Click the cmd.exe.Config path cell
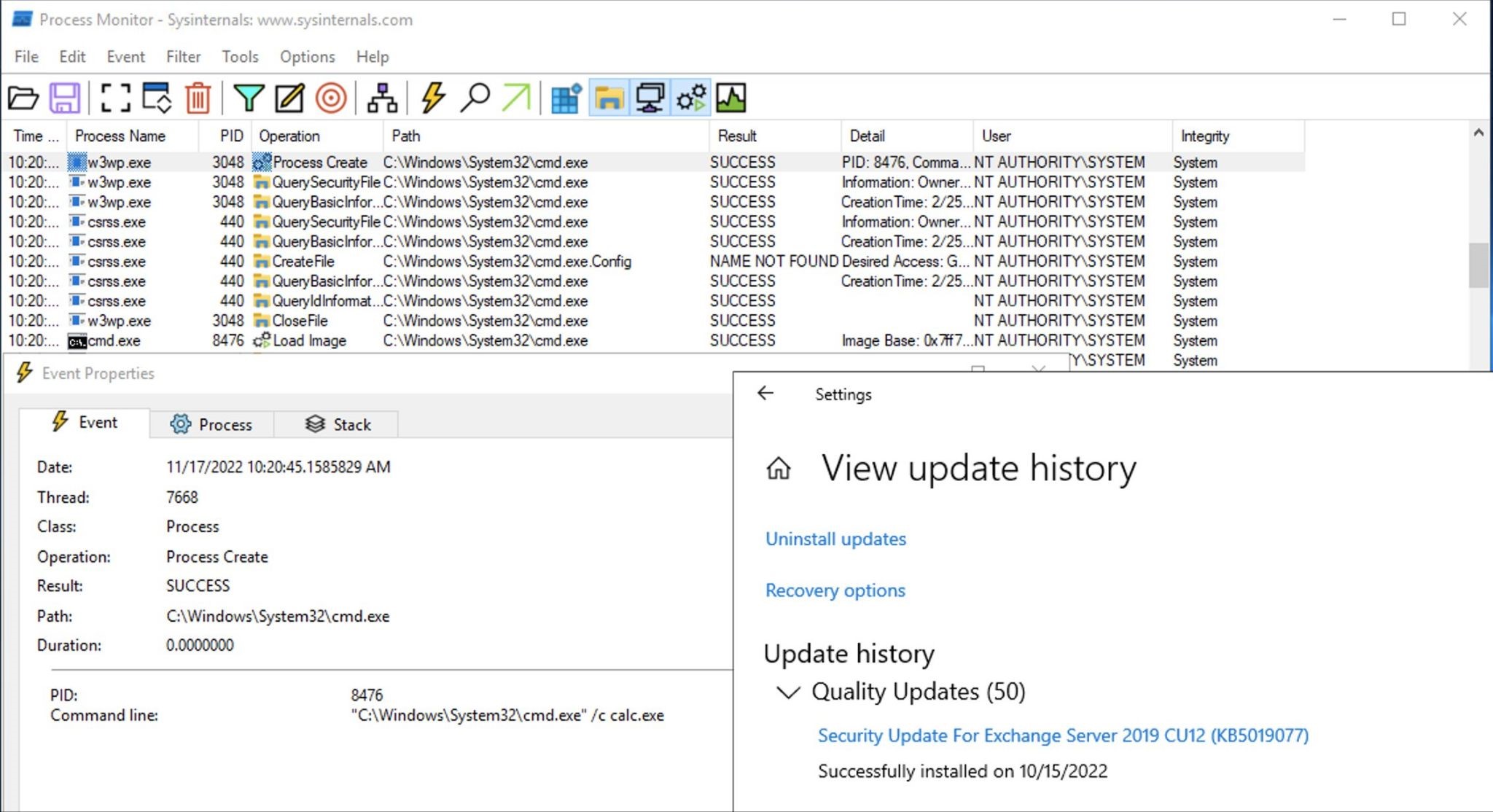Viewport: 1493px width, 812px height. pos(507,262)
